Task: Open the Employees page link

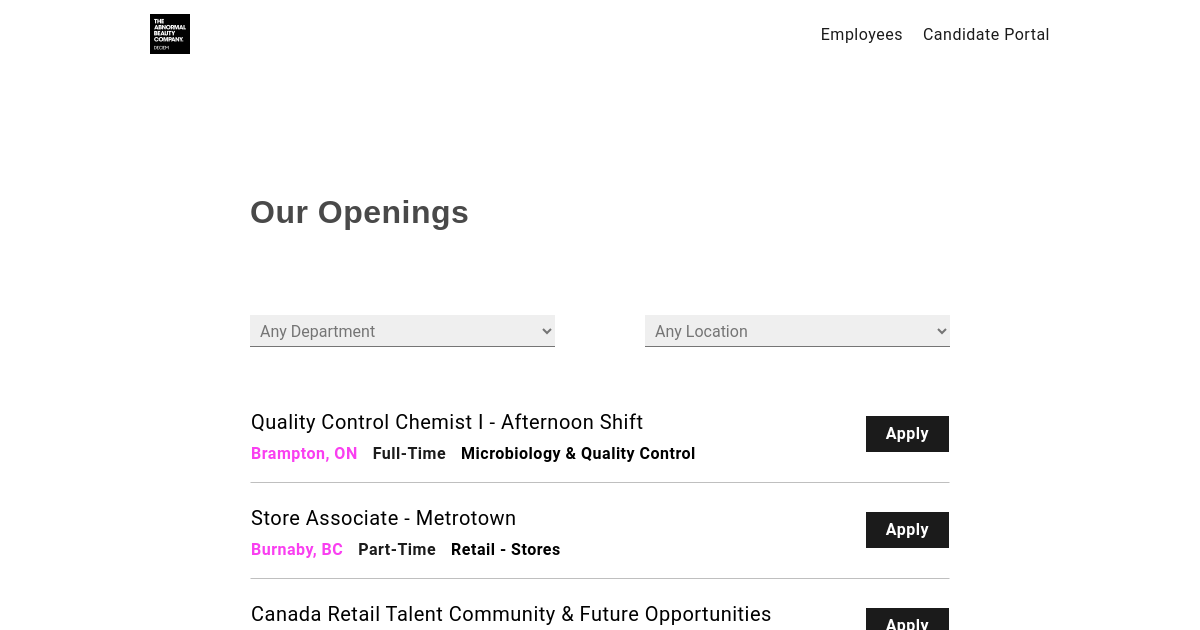Action: click(x=861, y=34)
